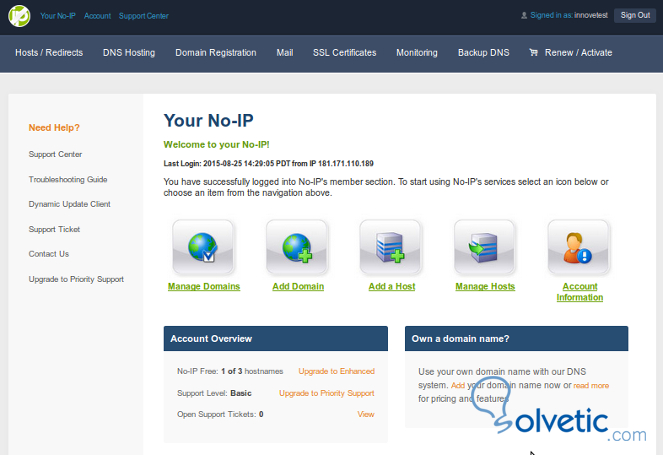Click the No-IP Free hostnames text
The height and width of the screenshot is (455, 663).
(x=230, y=371)
